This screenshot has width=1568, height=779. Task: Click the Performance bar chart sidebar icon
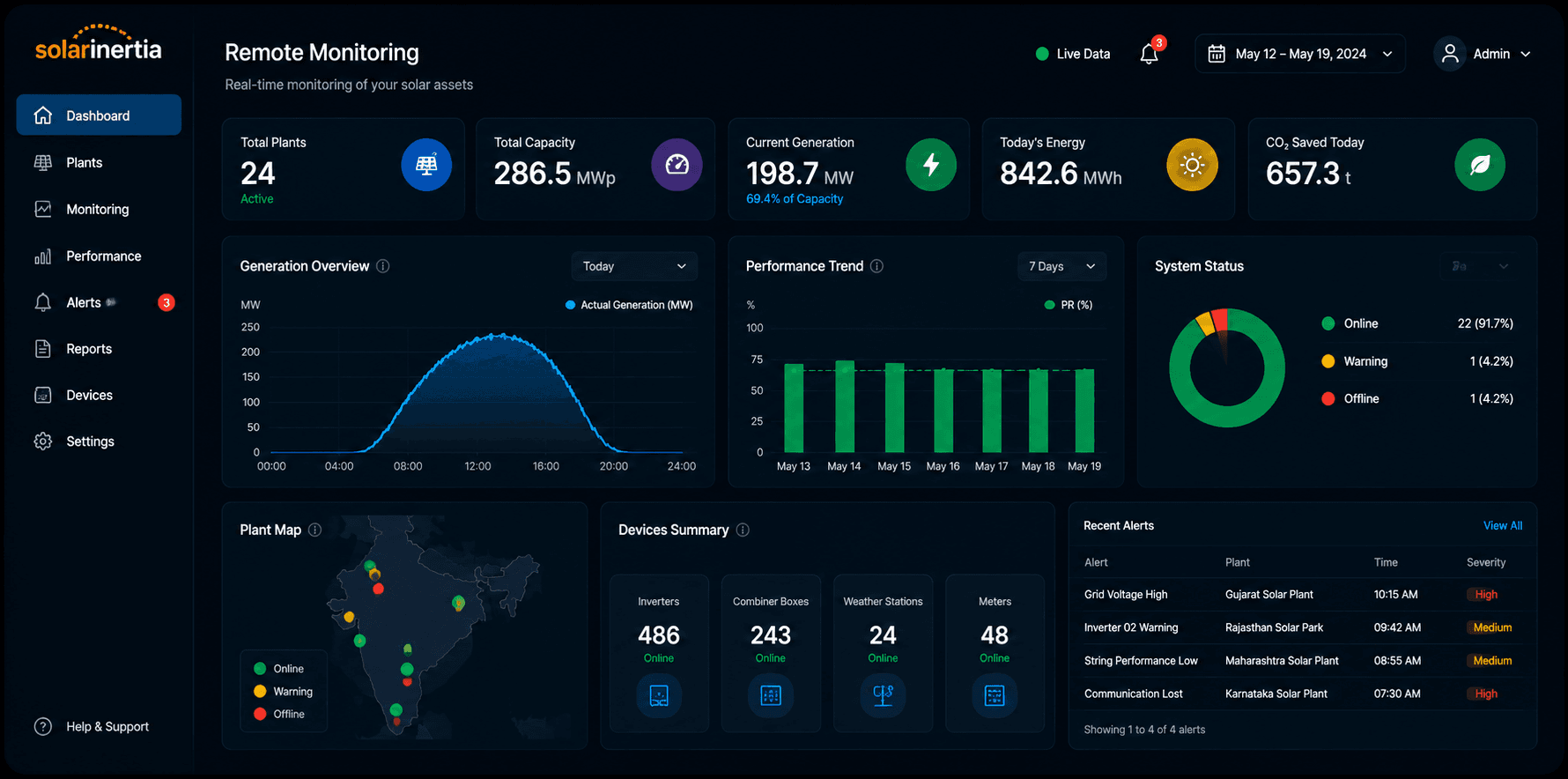click(42, 256)
